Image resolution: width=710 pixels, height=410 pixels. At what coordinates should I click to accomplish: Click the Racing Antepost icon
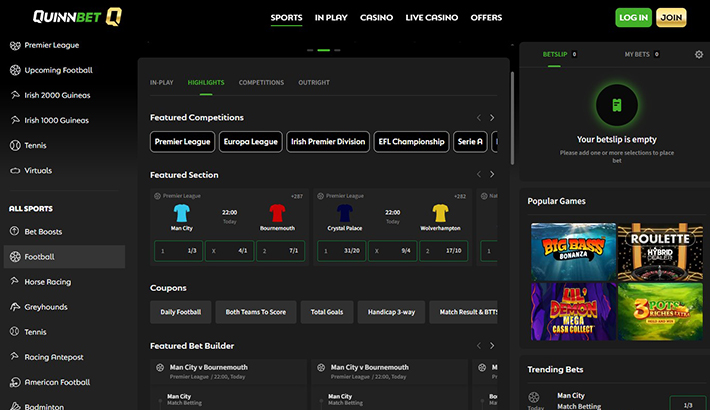pos(14,357)
